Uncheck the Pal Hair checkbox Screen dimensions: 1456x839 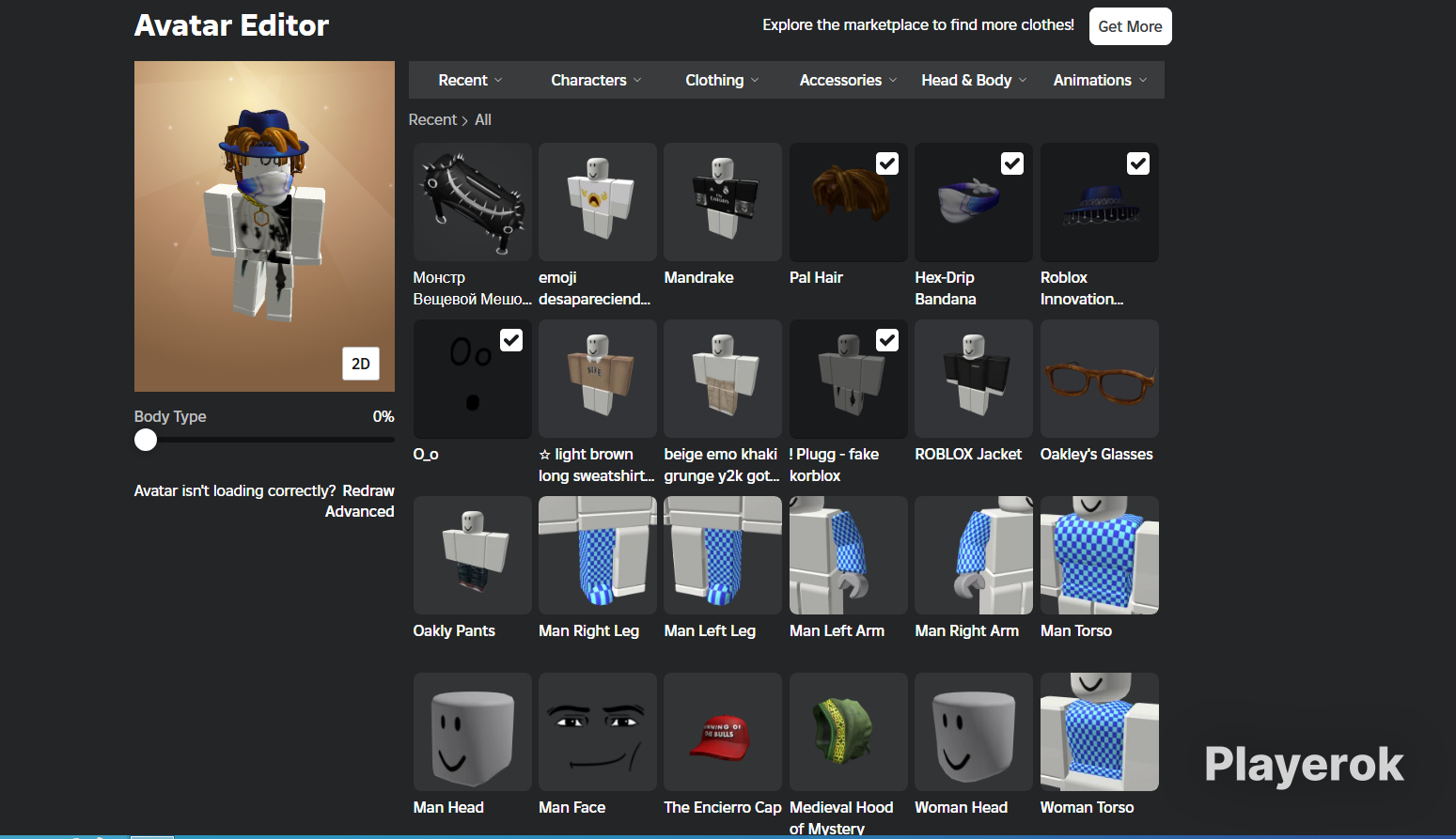(x=887, y=163)
